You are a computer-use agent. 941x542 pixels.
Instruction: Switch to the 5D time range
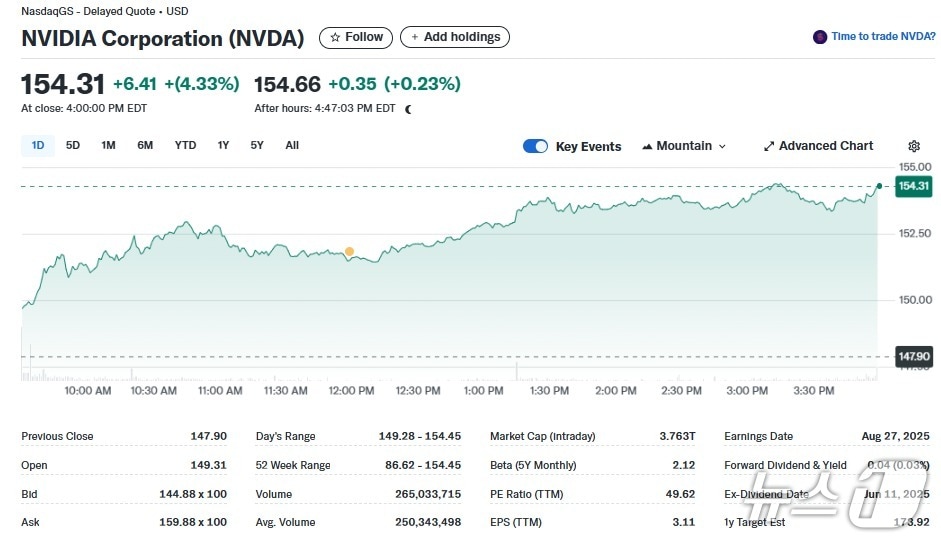tap(73, 145)
